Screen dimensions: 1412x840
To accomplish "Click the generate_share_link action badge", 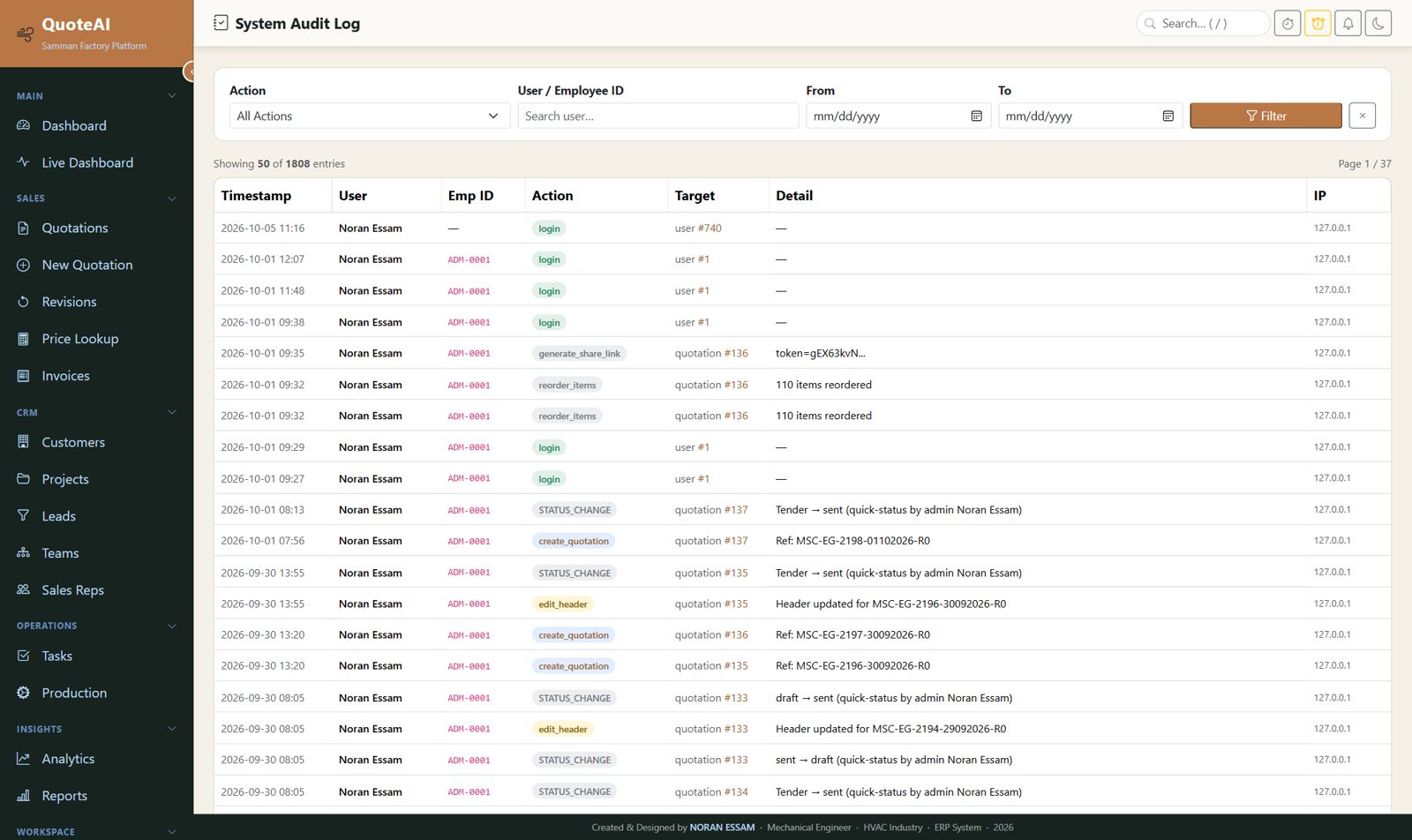I will [x=580, y=354].
